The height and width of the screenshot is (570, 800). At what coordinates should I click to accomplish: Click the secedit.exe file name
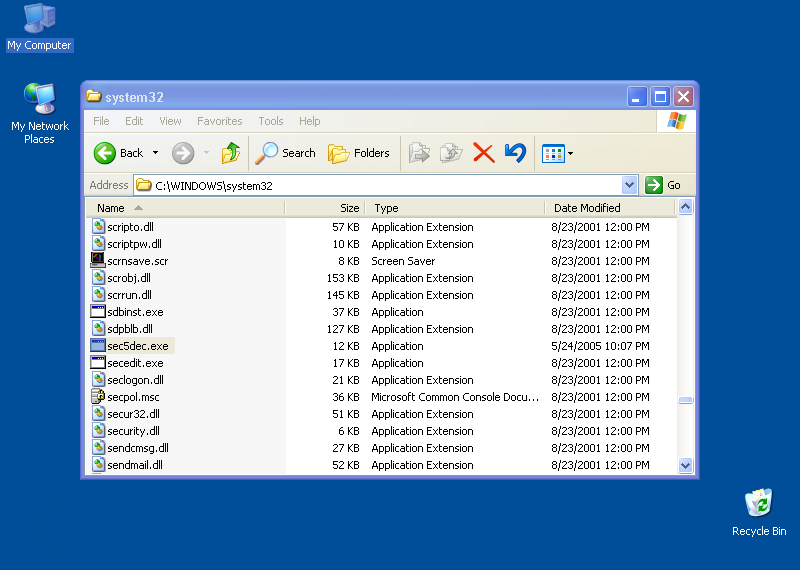pyautogui.click(x=135, y=363)
